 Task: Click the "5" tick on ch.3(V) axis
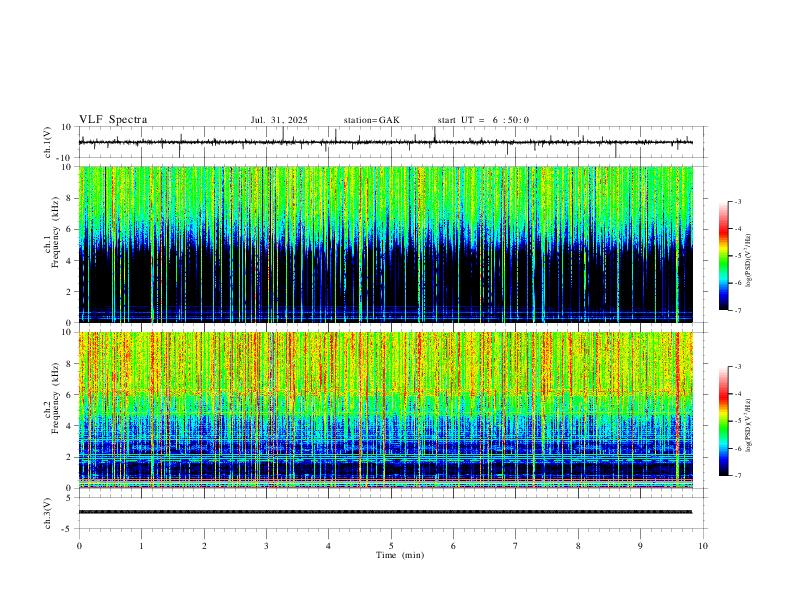[70, 498]
